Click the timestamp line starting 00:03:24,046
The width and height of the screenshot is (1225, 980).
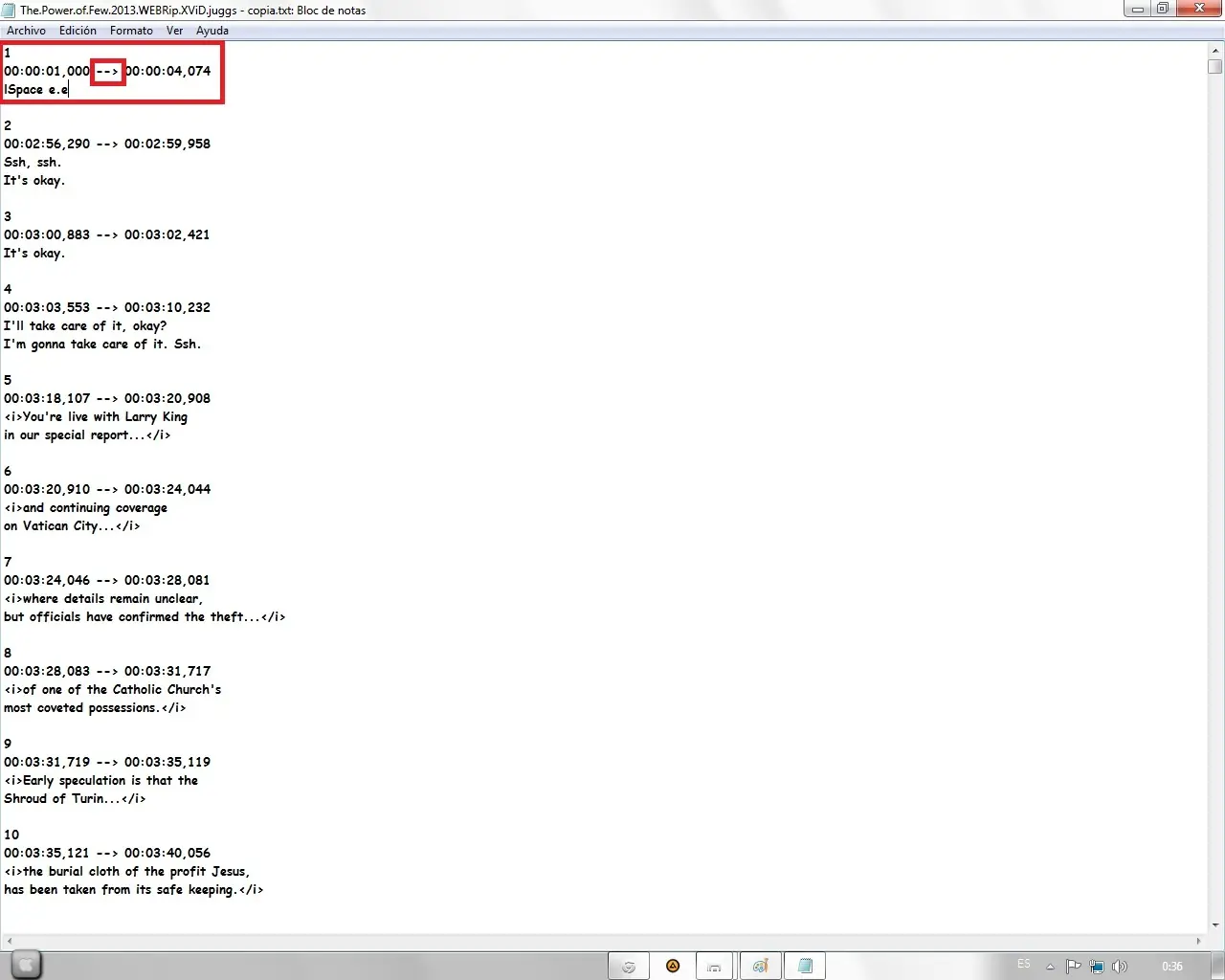coord(107,580)
